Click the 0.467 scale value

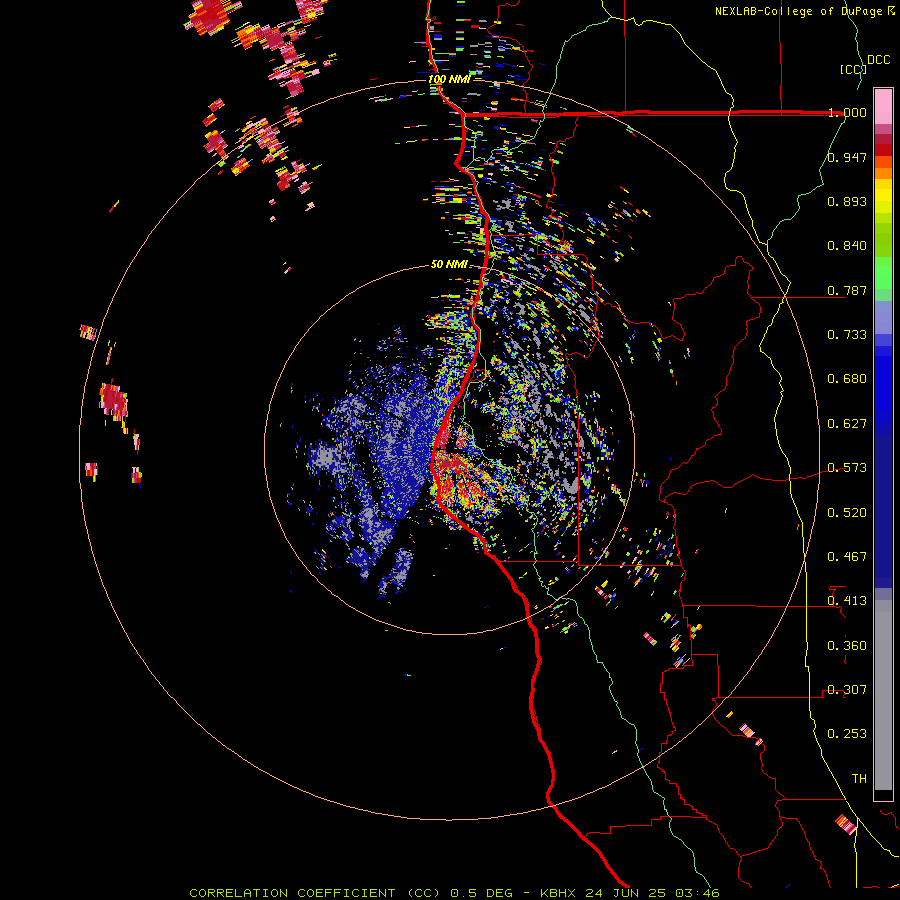point(847,556)
